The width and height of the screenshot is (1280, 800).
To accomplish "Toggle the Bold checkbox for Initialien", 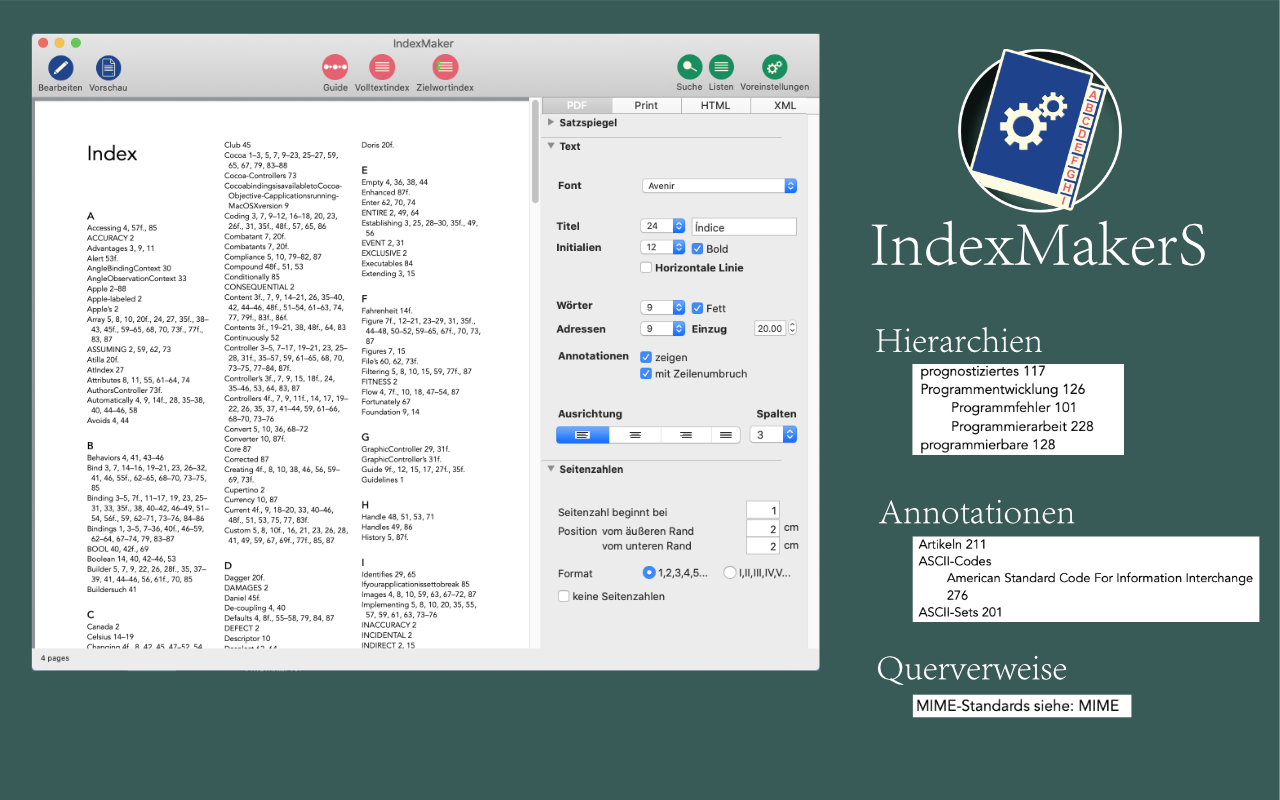I will (698, 248).
